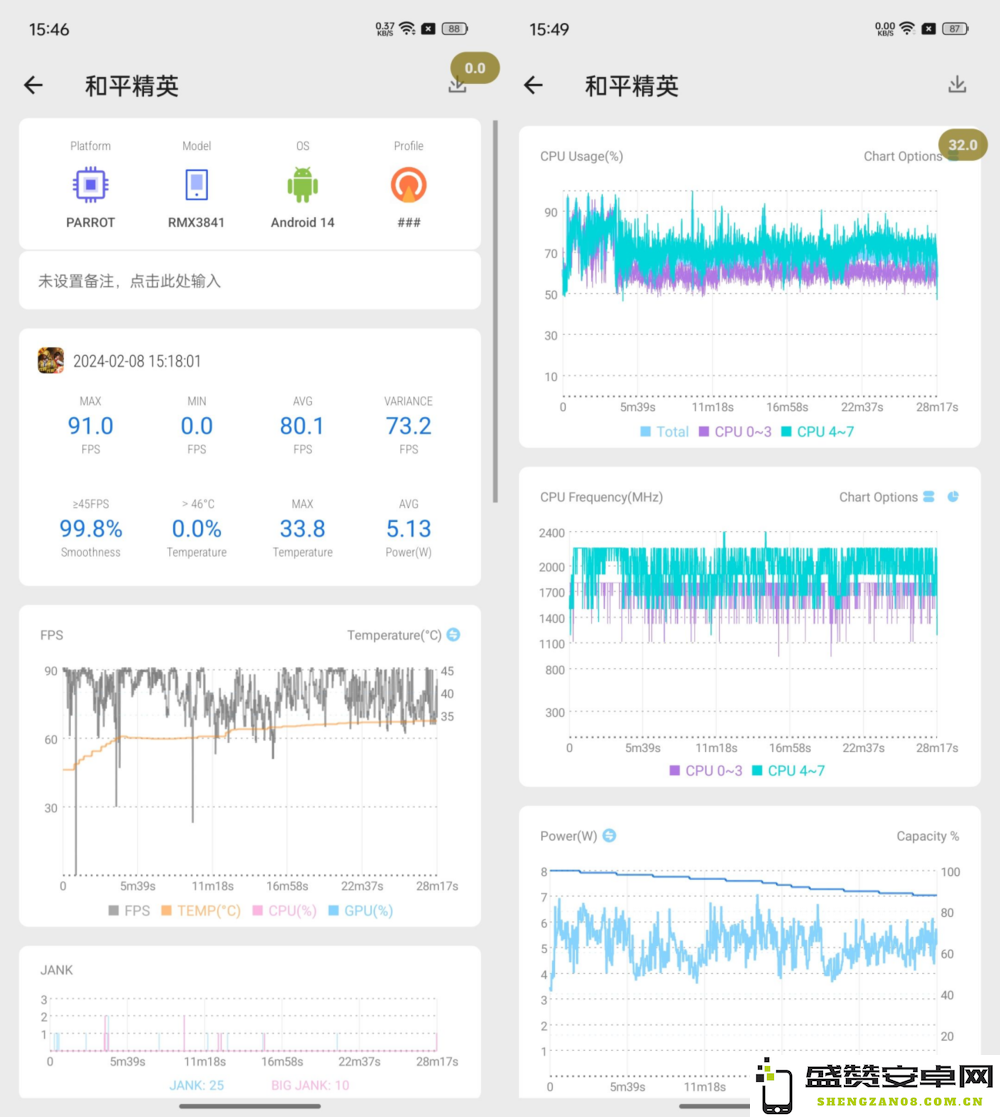Tap the RMX3841 model phone icon
Screen dimensions: 1000x1117
tap(197, 185)
